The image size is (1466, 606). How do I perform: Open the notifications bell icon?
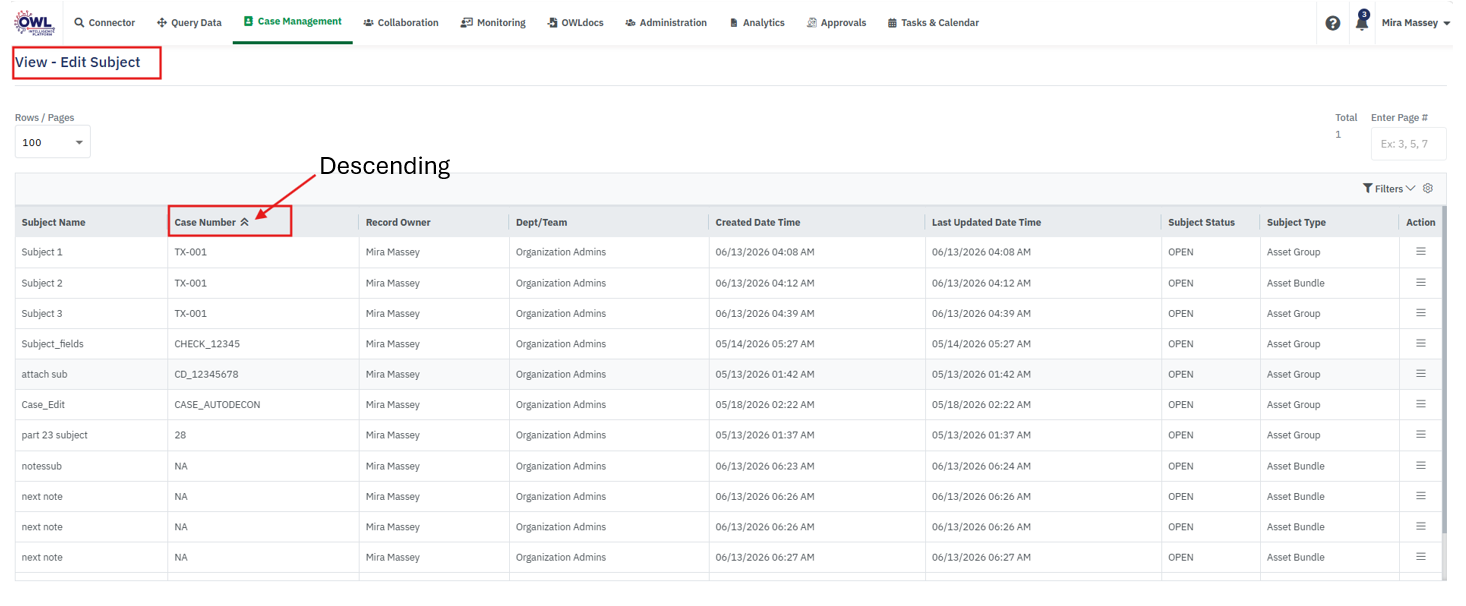(x=1361, y=22)
